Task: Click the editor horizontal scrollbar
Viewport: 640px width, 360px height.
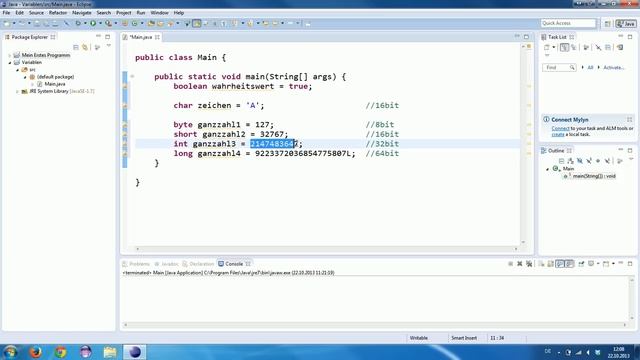Action: [327, 249]
